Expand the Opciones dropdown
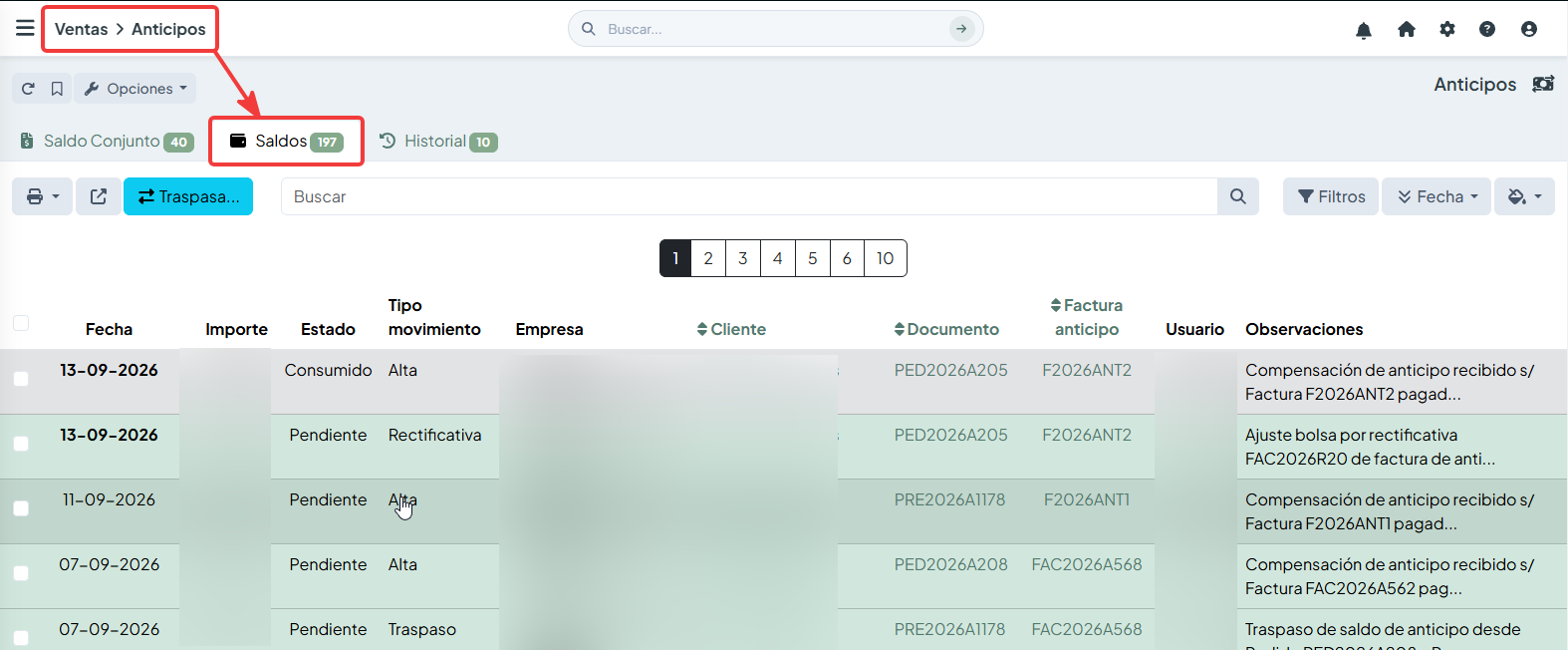The height and width of the screenshot is (650, 1568). (x=135, y=89)
